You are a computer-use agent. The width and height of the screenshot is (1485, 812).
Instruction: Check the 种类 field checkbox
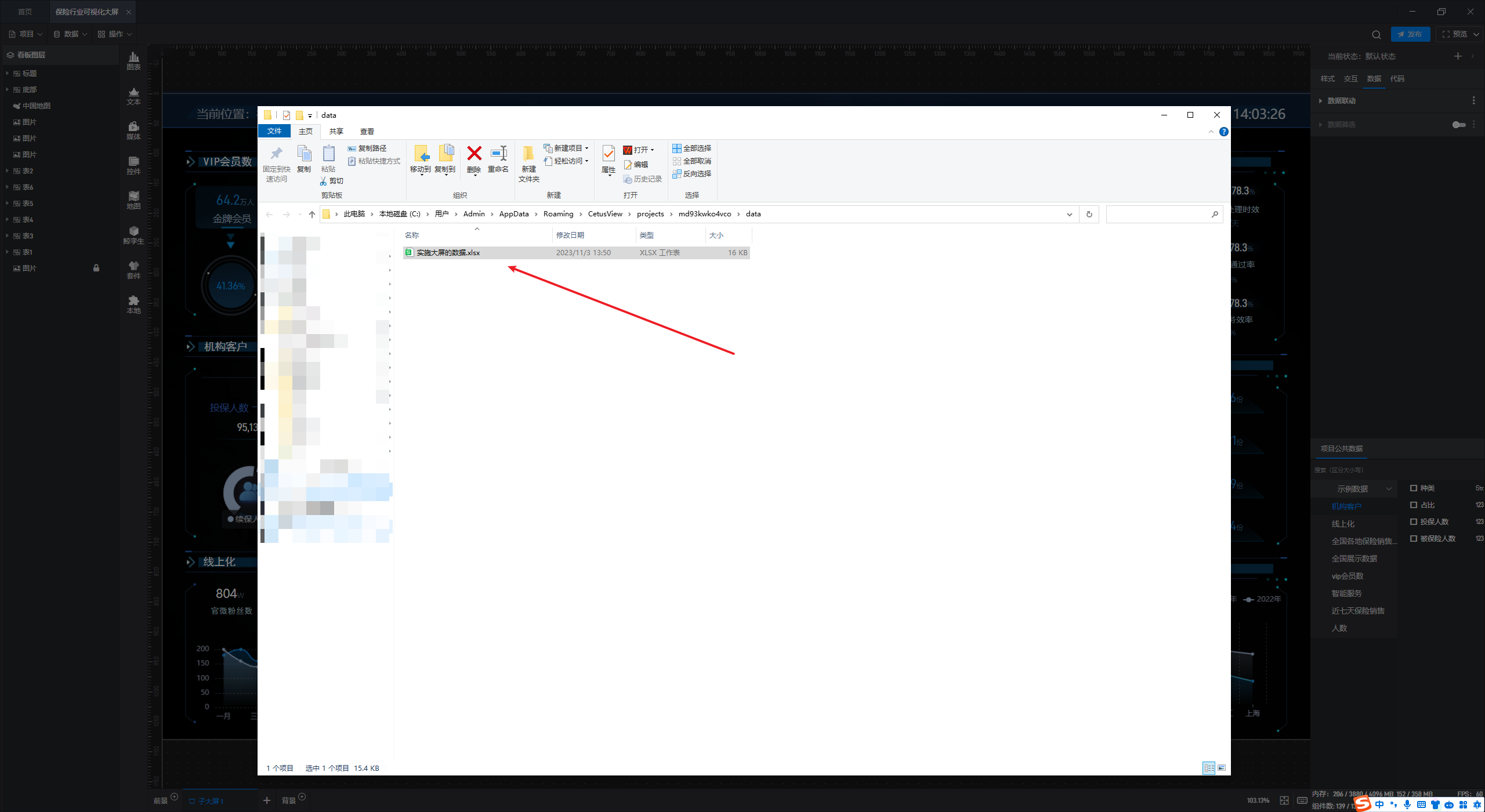[x=1414, y=488]
